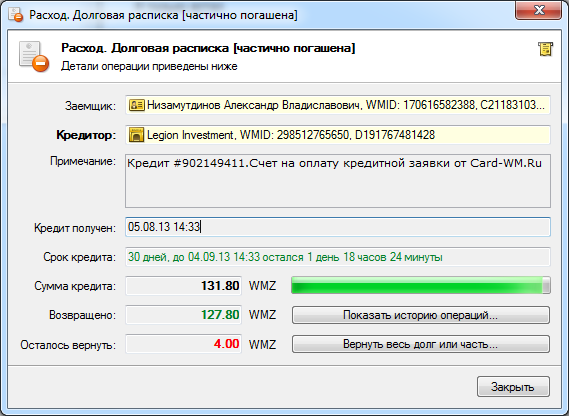
Task: Click Детали операции приведены ниже subtitle
Action: pyautogui.click(x=149, y=66)
